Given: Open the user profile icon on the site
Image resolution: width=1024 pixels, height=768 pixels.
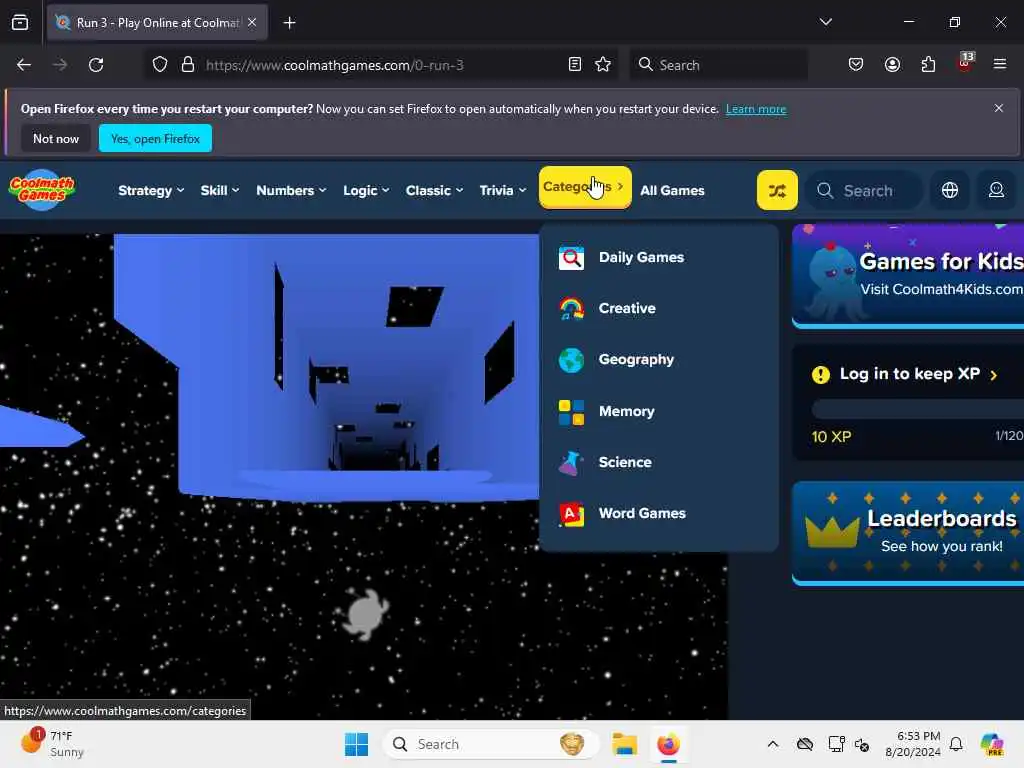Looking at the screenshot, I should click(996, 190).
